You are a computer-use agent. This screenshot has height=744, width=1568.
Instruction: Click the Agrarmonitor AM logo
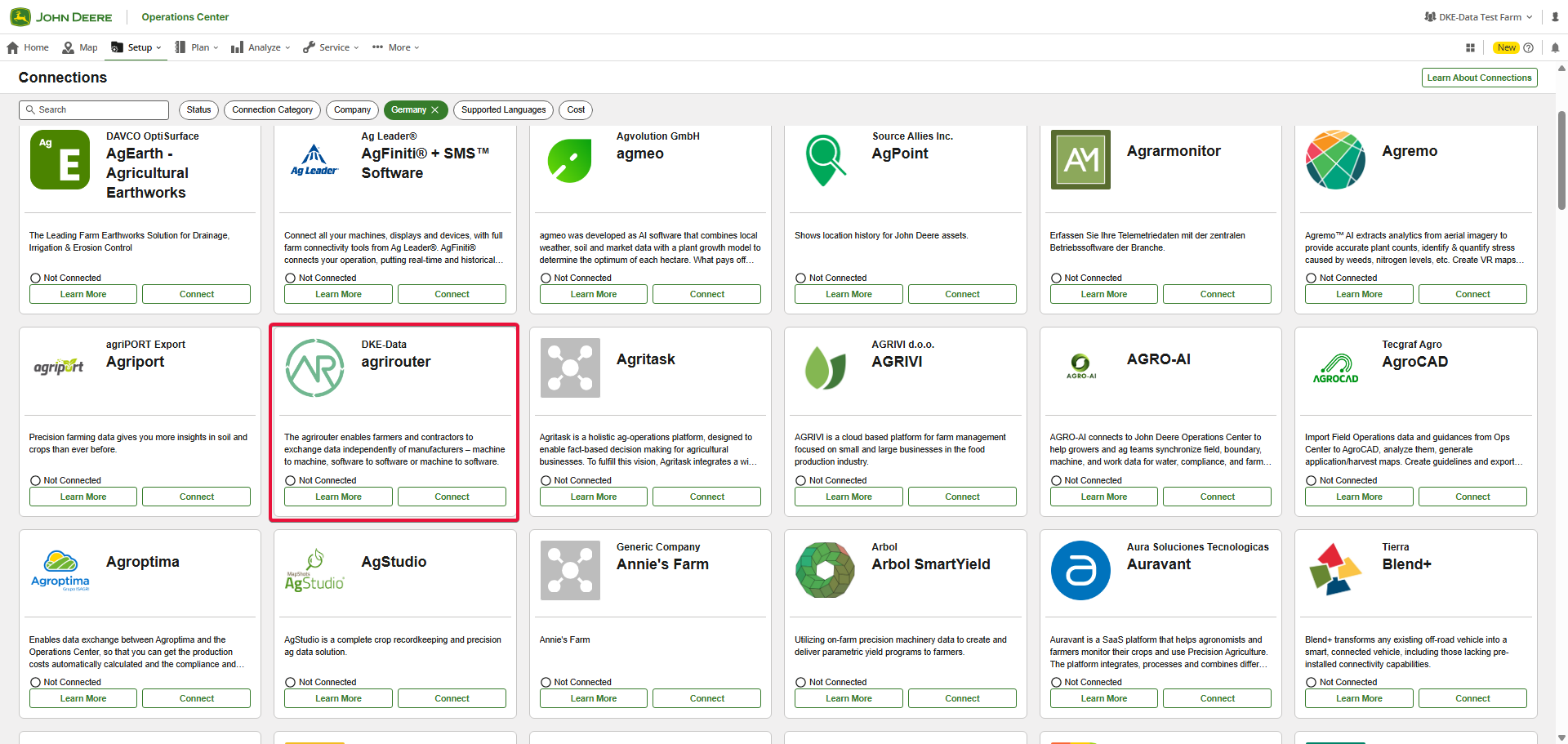tap(1080, 159)
